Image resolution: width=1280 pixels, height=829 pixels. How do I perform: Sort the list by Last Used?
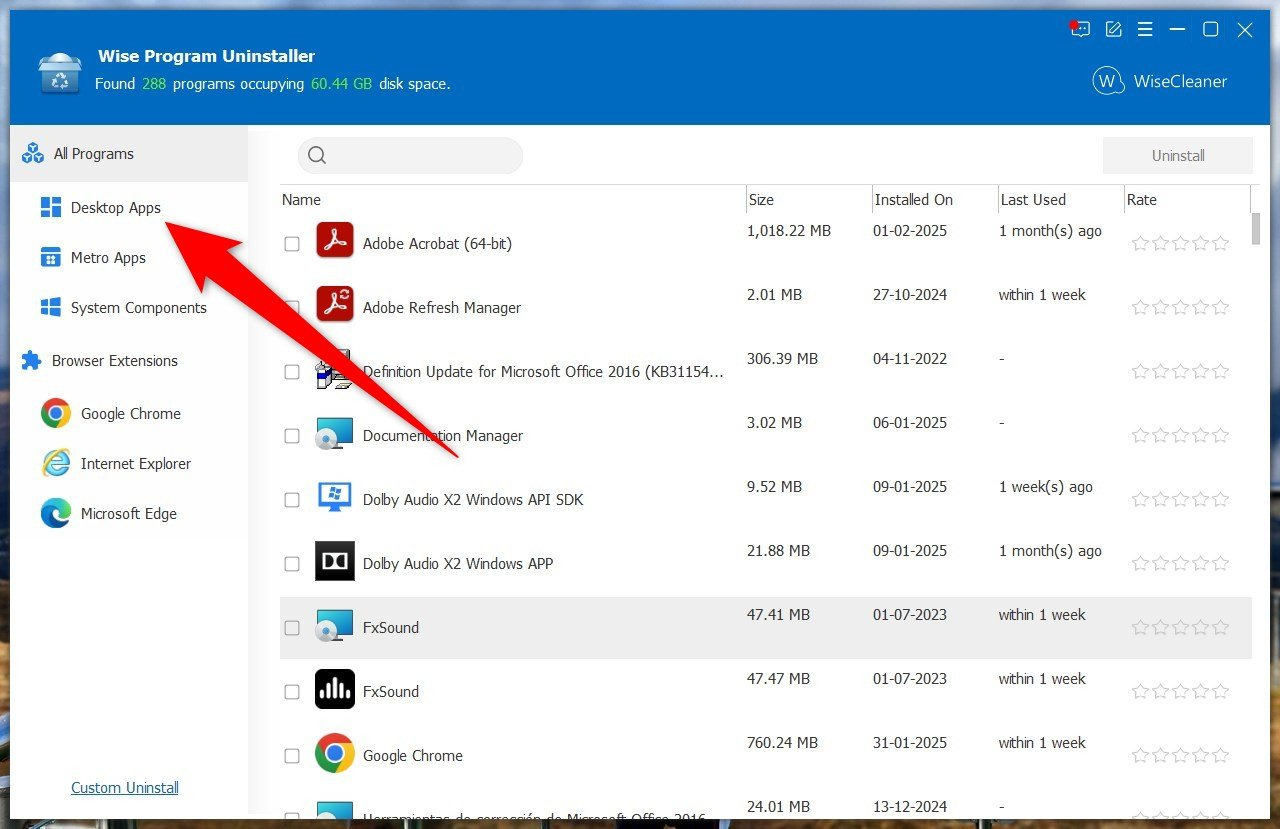coord(1033,199)
